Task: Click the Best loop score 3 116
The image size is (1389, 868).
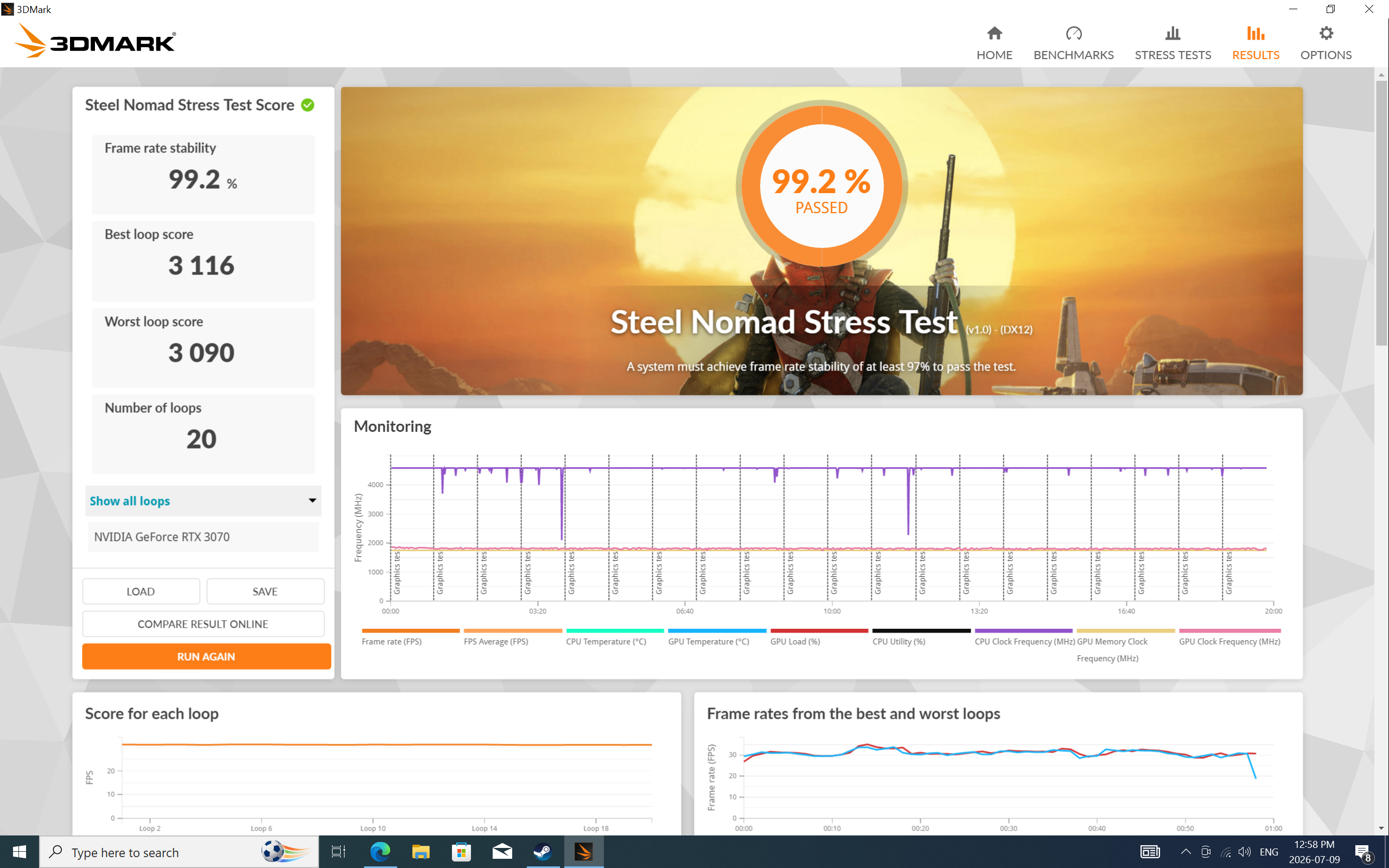Action: tap(201, 266)
